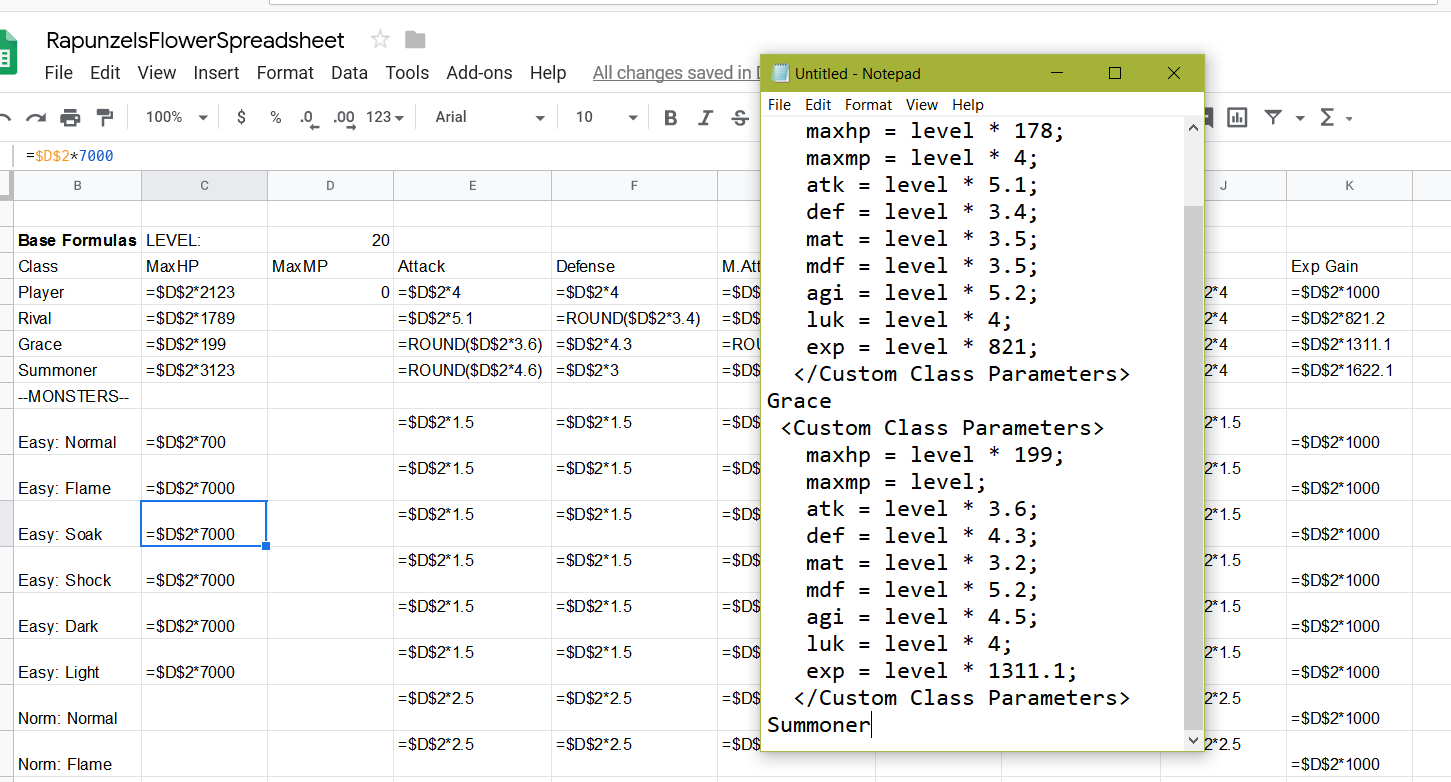The image size is (1451, 782).
Task: Select the =ROUND($D$2*3.4) Defense cell
Action: 634,318
